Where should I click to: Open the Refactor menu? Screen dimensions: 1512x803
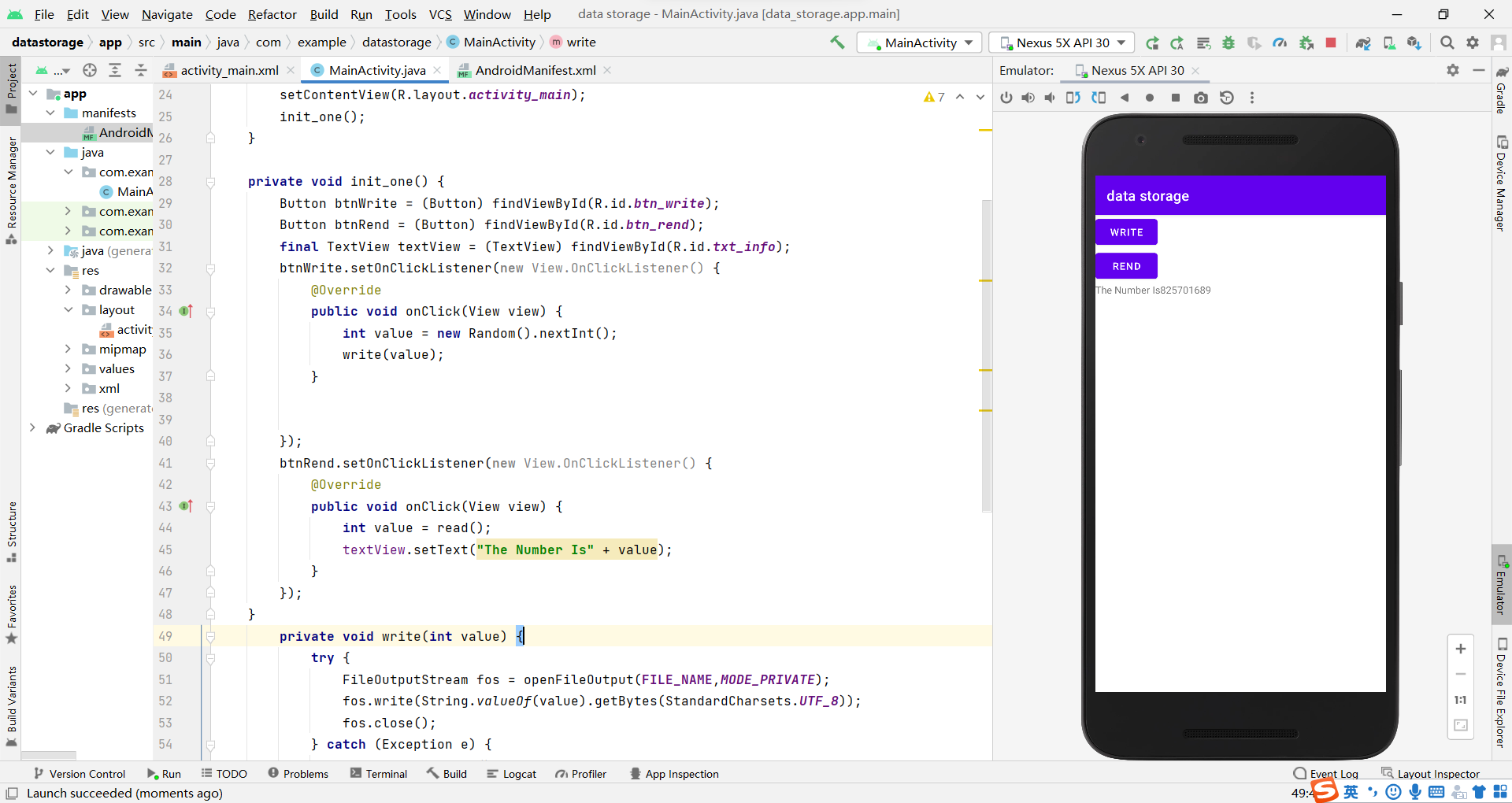coord(272,14)
